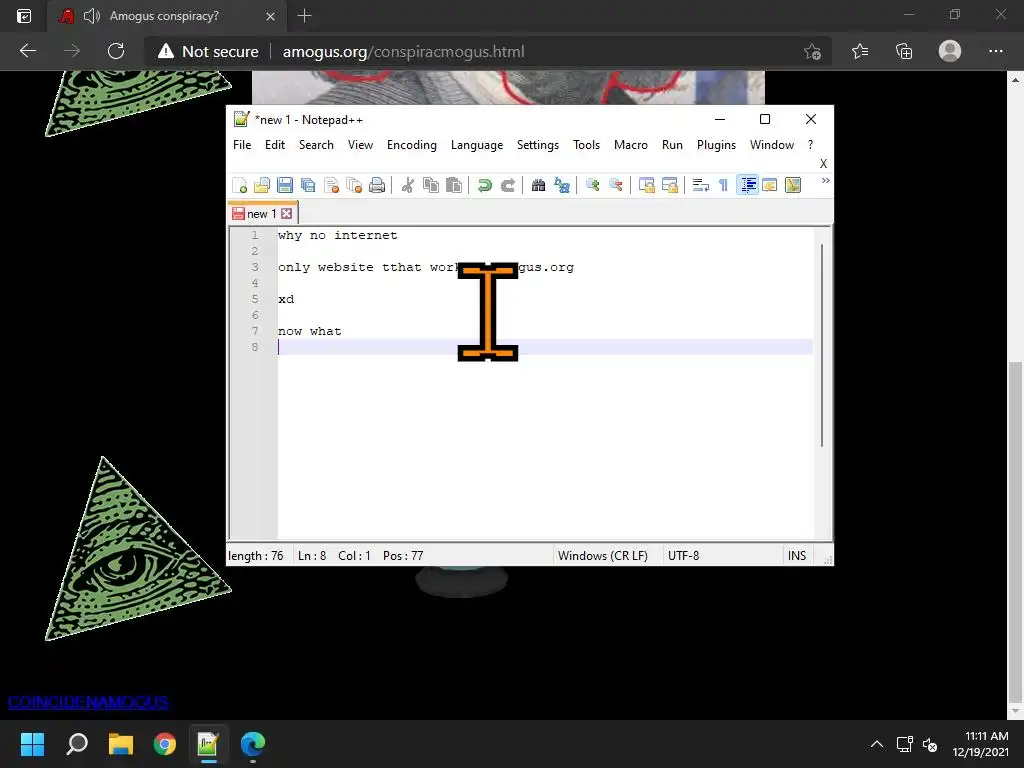Toggle Word Wrap in the toolbar
This screenshot has width=1024, height=768.
click(x=701, y=185)
